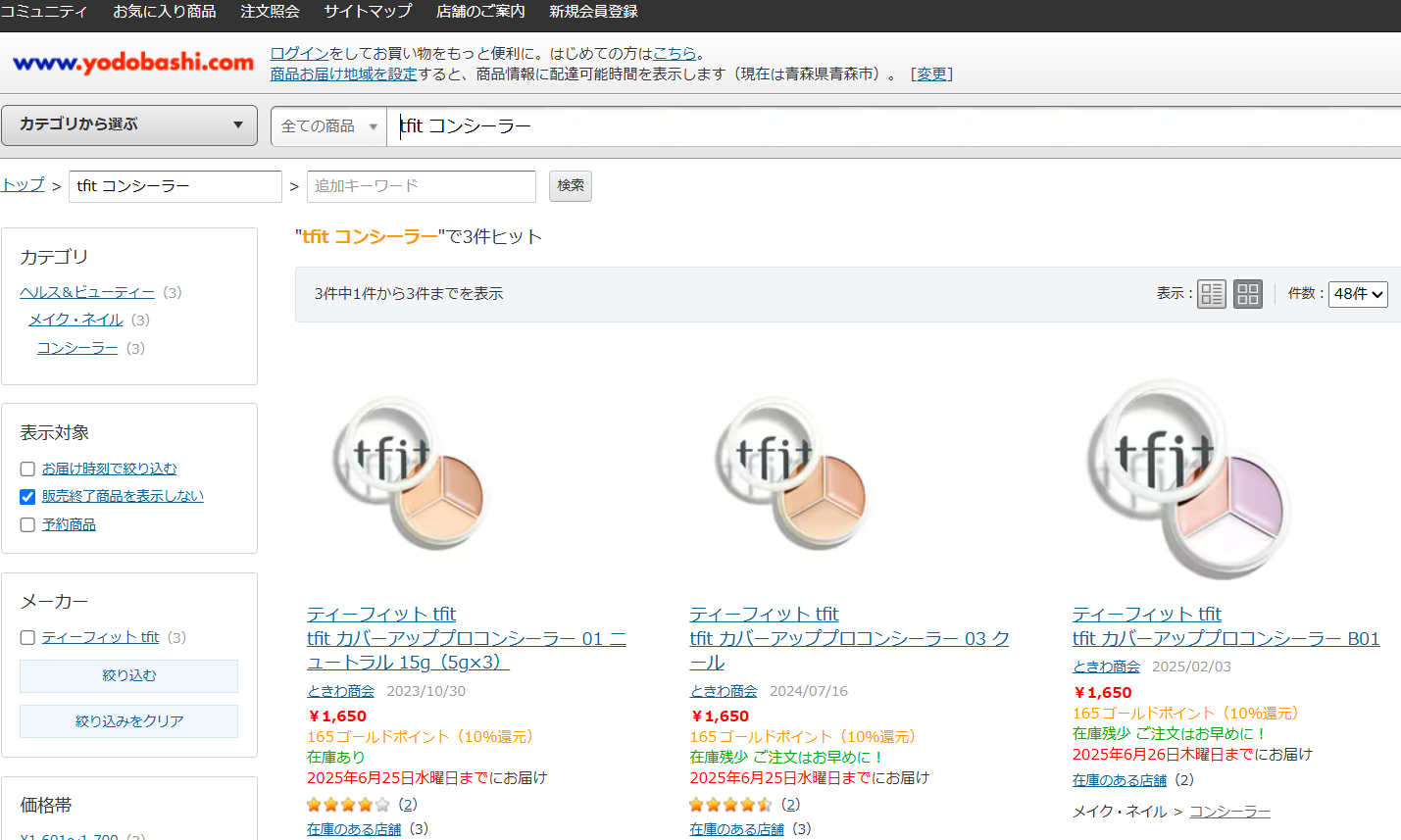The image size is (1401, 840).
Task: Click ときわ商会 under B01 product
Action: click(1106, 667)
